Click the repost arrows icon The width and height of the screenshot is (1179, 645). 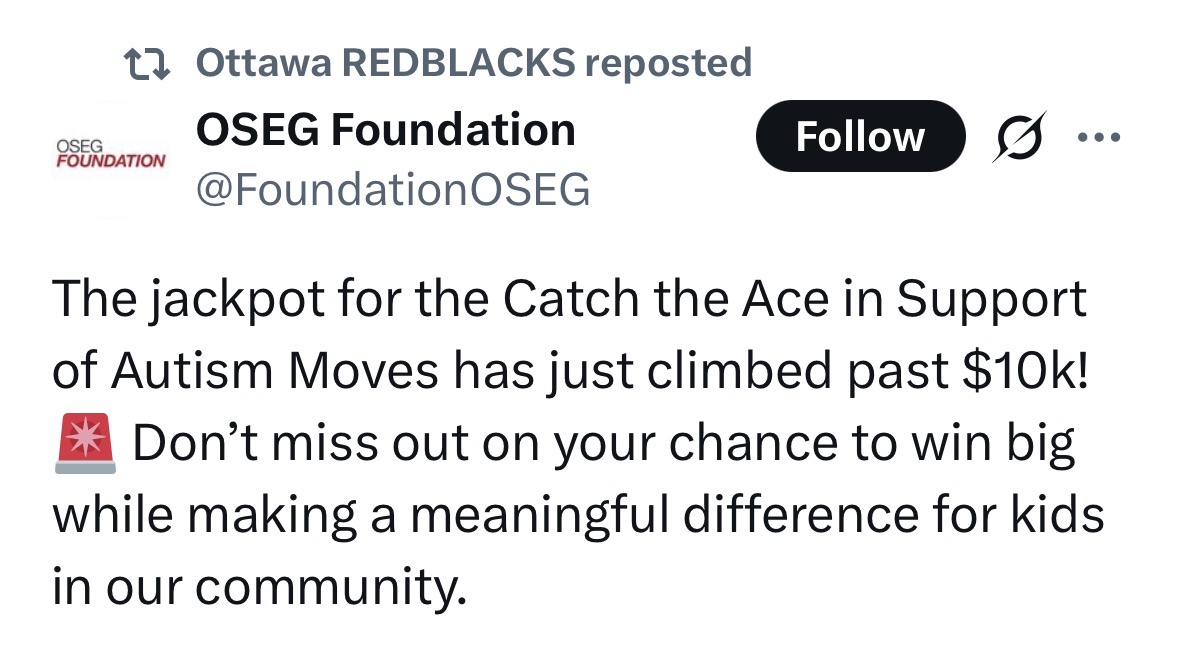click(x=145, y=63)
